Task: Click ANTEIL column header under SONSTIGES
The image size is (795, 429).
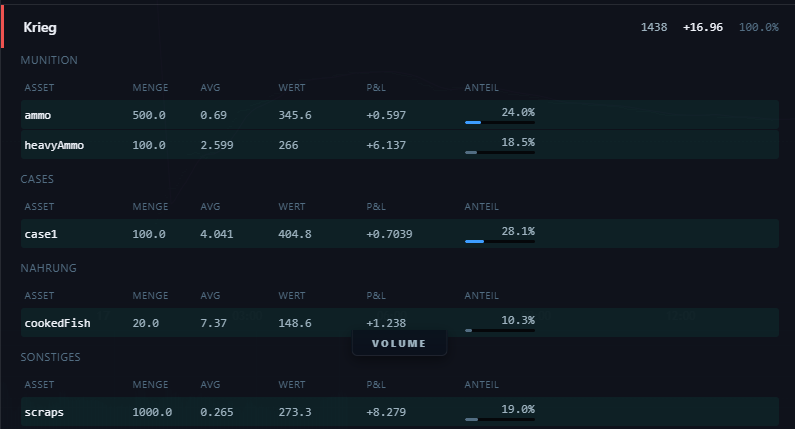Action: click(481, 385)
